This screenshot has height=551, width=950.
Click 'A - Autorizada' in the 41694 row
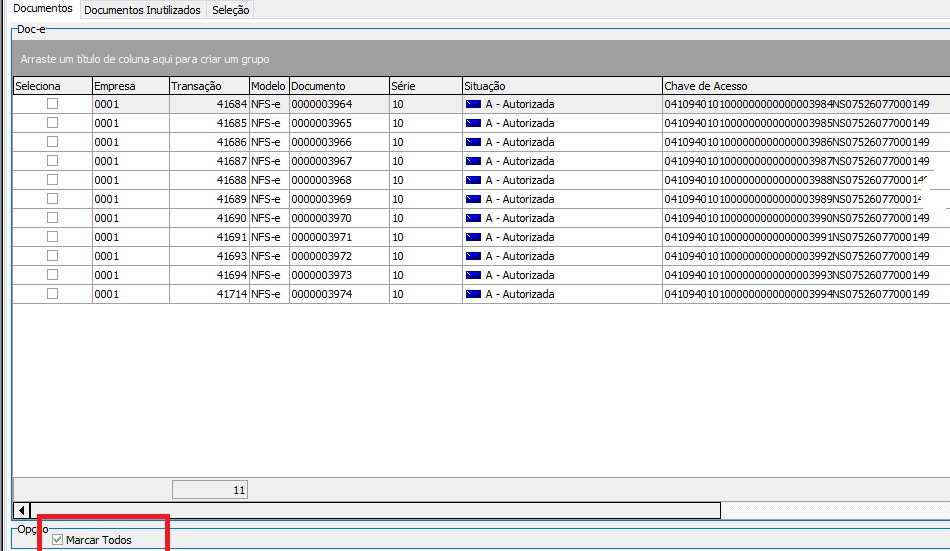[520, 275]
